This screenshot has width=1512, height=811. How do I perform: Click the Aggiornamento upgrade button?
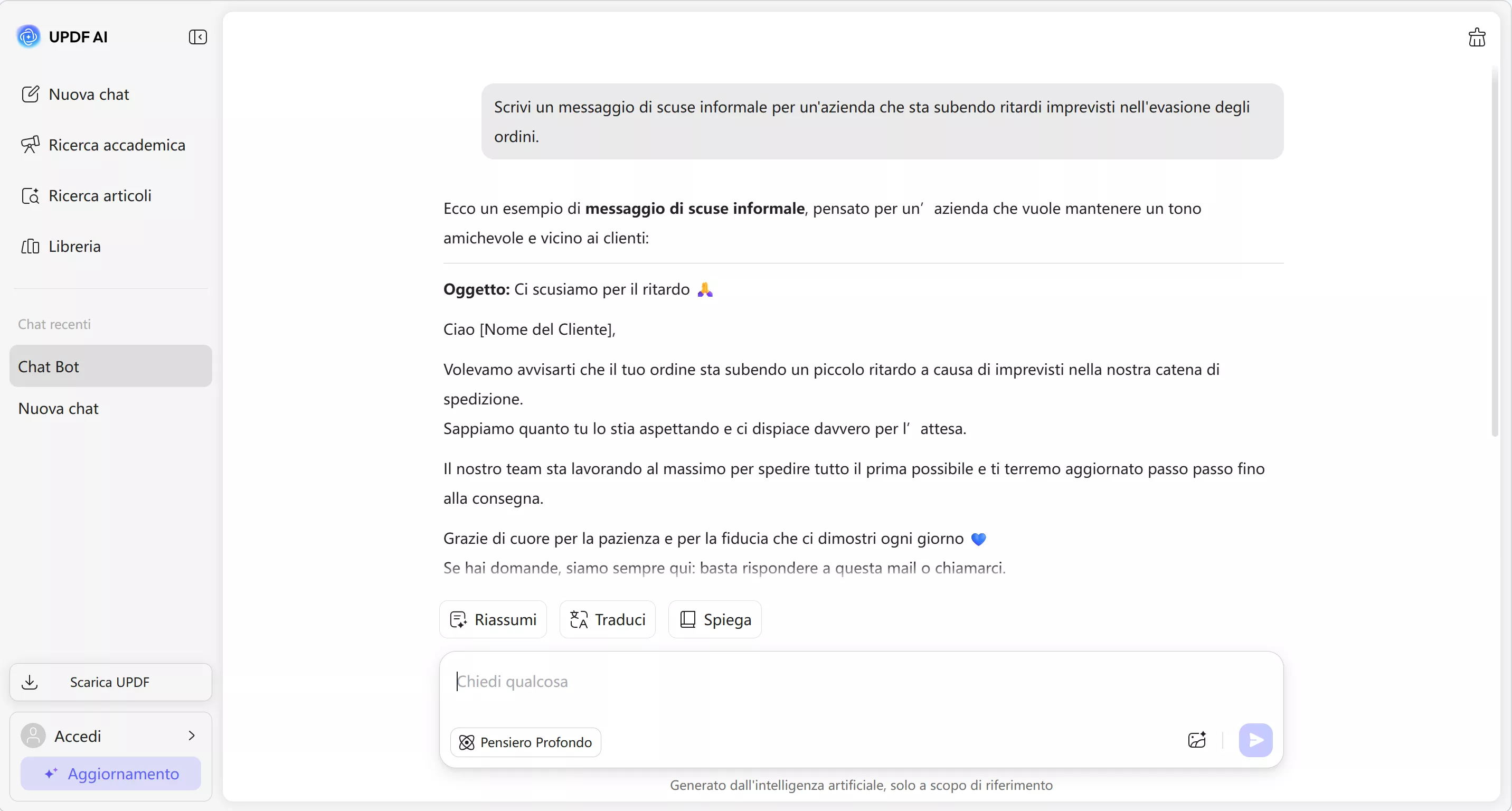click(x=110, y=774)
